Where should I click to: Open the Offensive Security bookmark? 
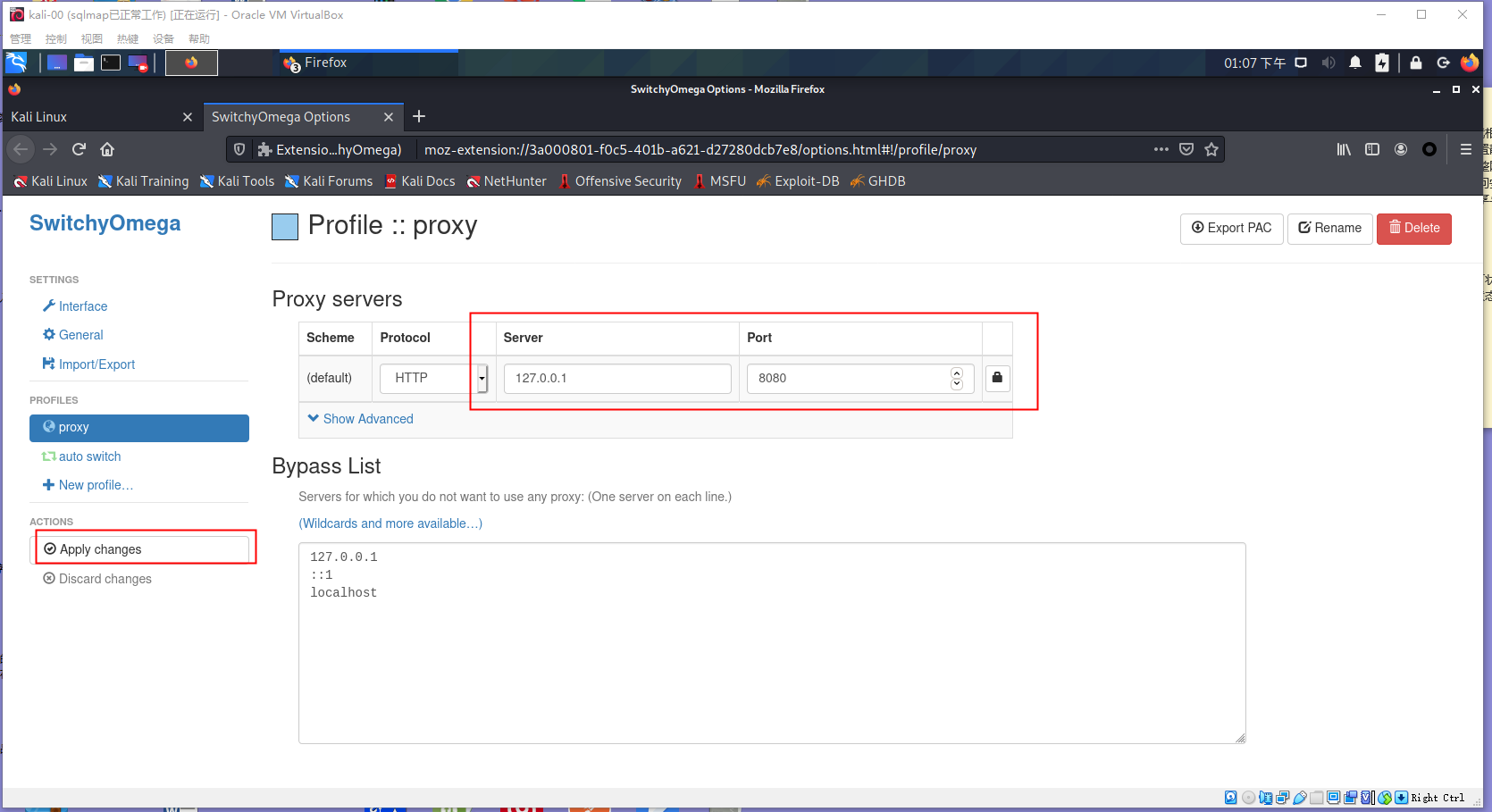(620, 181)
